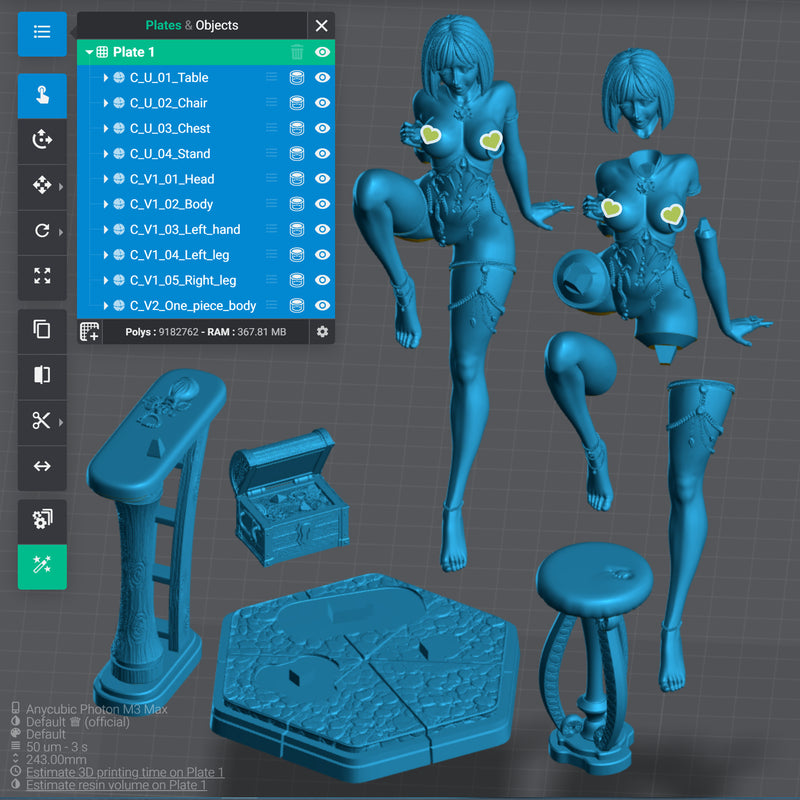Click the Duplicate objects icon

coord(42,330)
